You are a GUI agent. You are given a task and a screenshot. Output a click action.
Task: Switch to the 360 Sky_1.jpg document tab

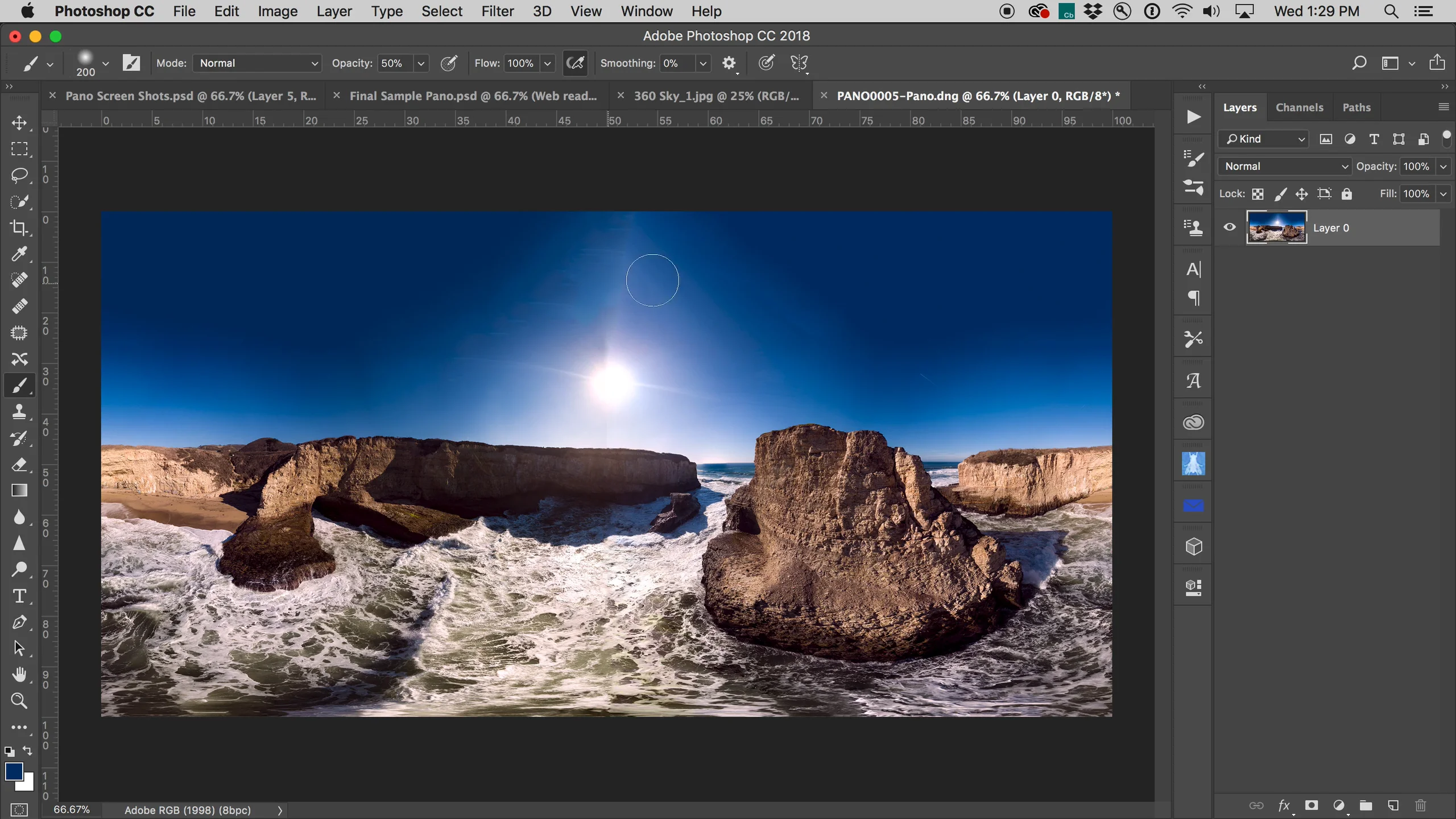tap(717, 96)
